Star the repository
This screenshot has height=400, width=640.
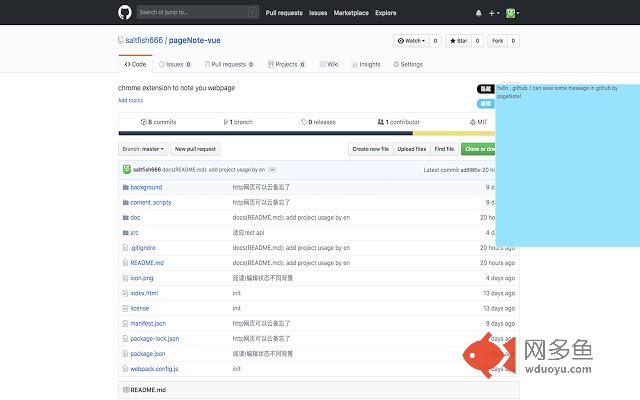pos(459,41)
